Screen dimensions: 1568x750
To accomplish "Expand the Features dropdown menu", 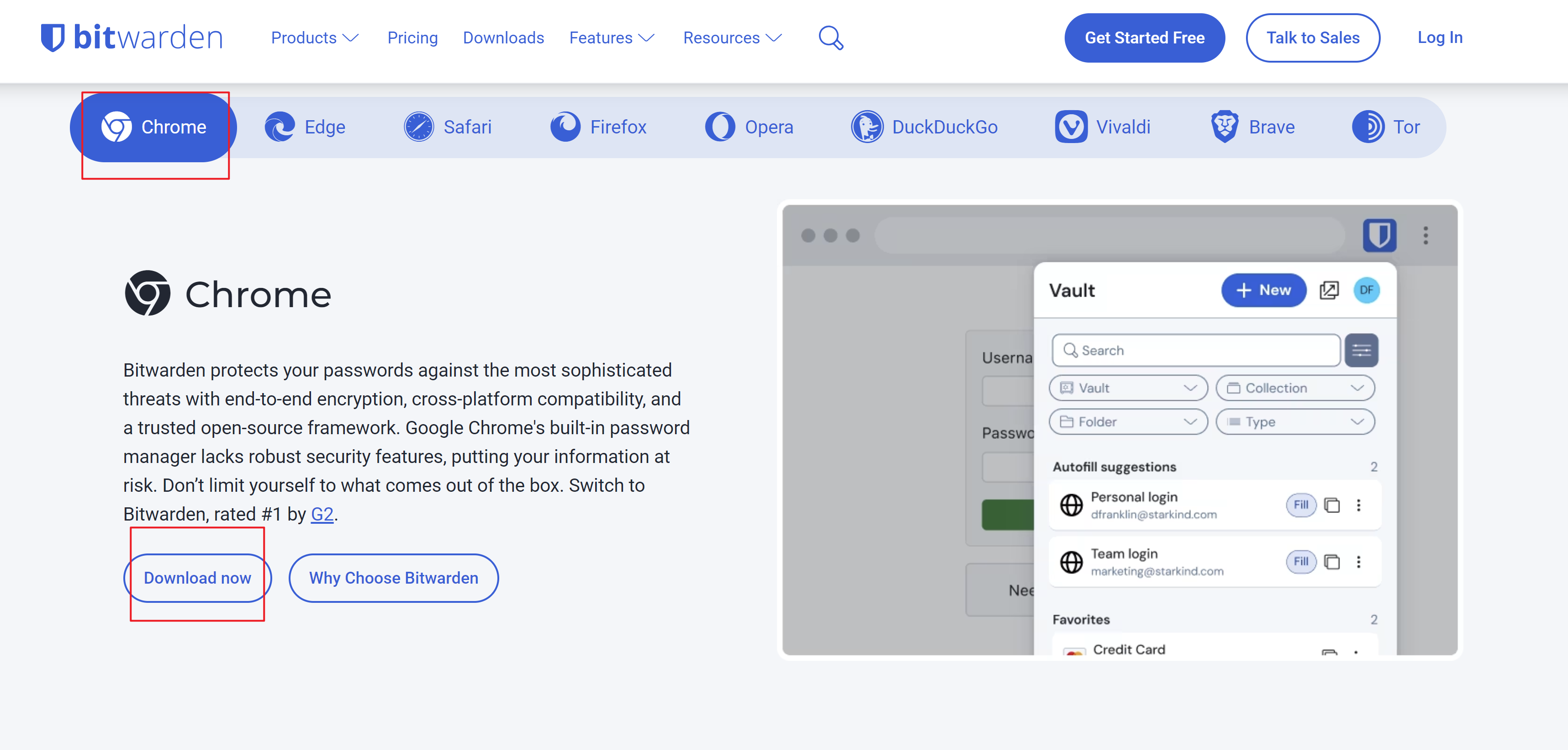I will coord(612,38).
